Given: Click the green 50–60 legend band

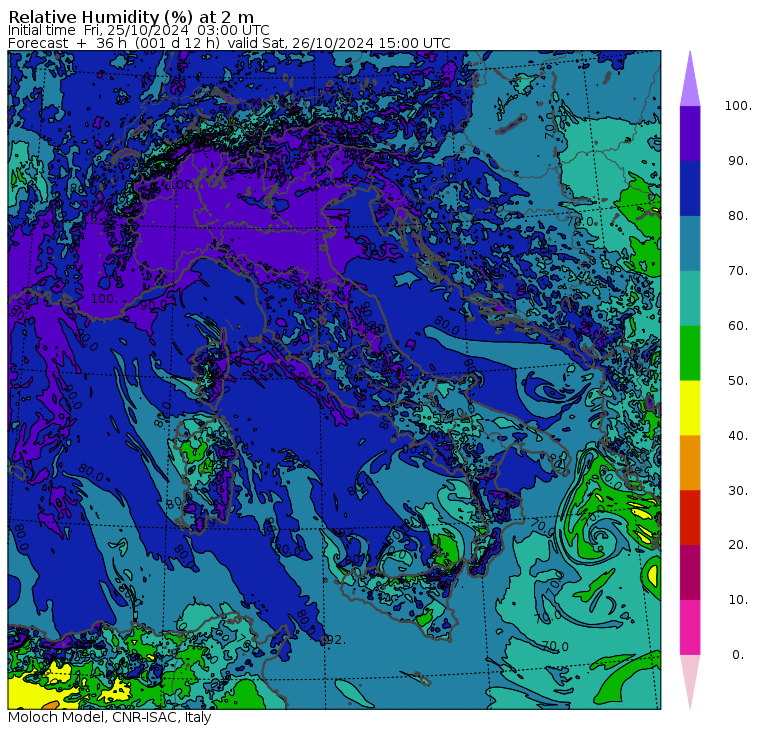Looking at the screenshot, I should [x=690, y=353].
